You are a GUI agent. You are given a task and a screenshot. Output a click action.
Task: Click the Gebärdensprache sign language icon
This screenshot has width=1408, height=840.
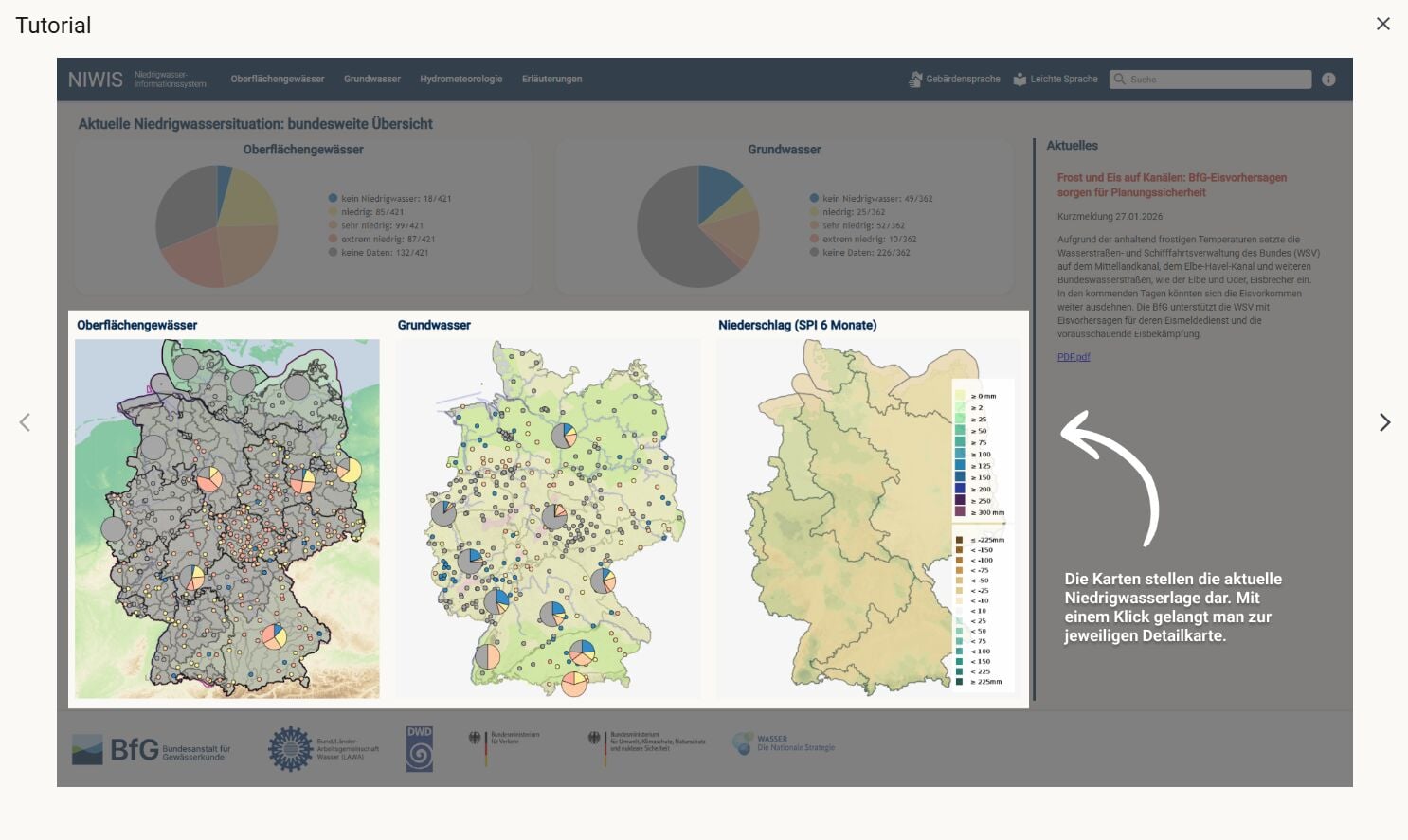click(915, 80)
